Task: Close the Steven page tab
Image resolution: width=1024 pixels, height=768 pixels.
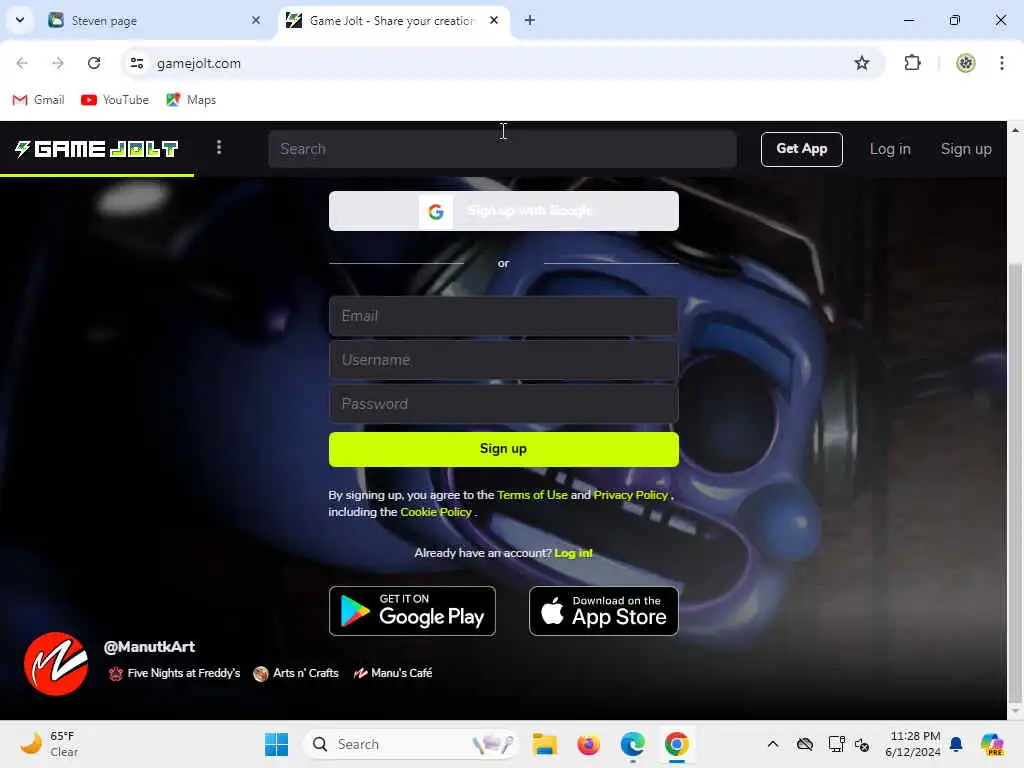Action: (x=256, y=20)
